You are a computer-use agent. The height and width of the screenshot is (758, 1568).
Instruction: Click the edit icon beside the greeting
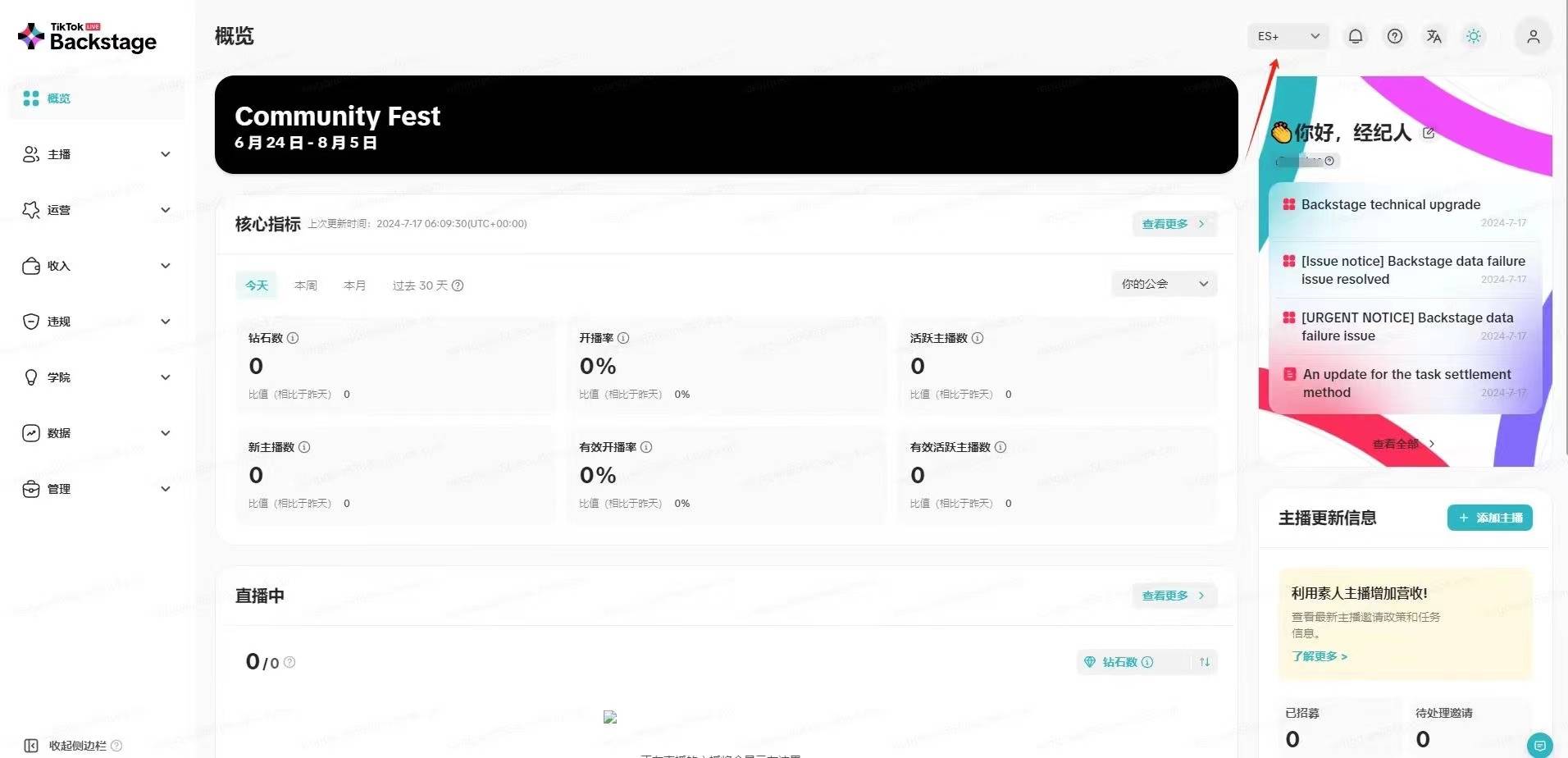pyautogui.click(x=1429, y=133)
